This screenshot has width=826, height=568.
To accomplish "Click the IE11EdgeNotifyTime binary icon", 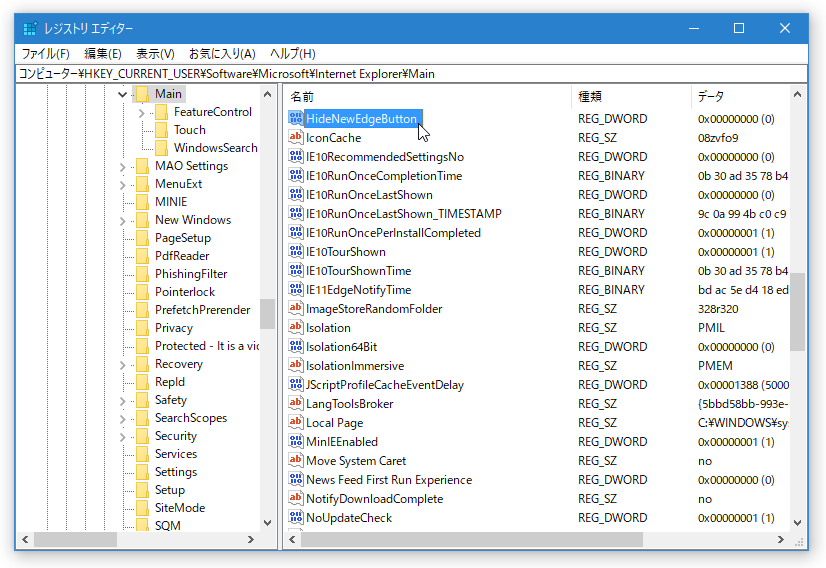I will 296,289.
